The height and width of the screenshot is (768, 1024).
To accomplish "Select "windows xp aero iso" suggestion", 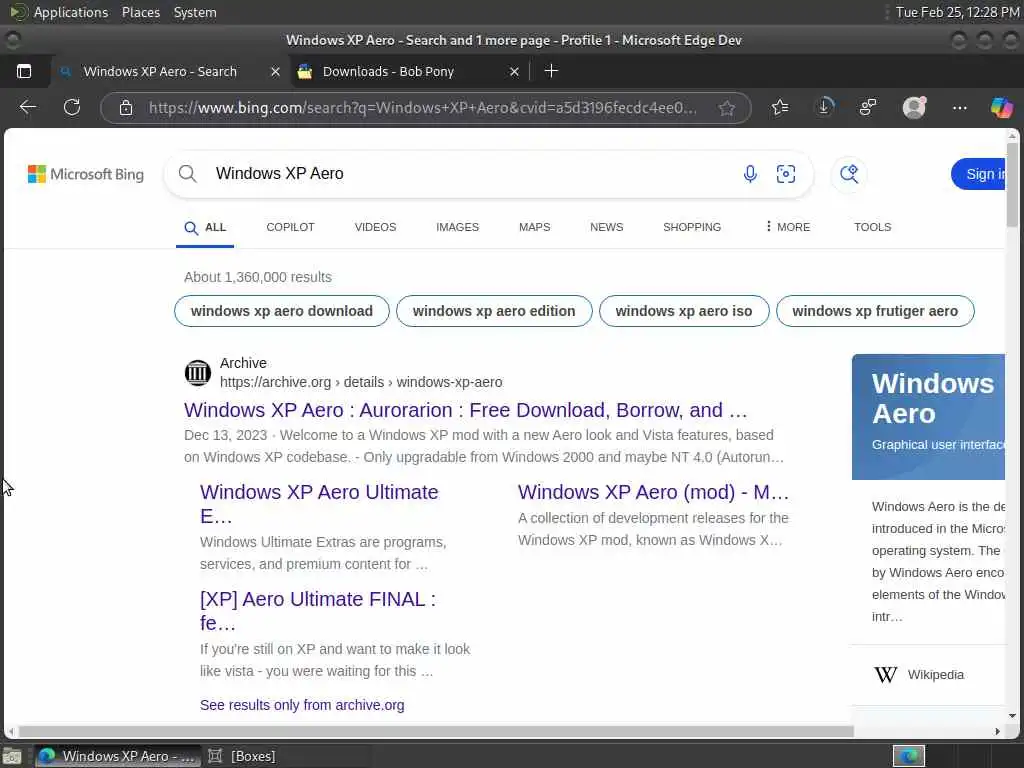I will tap(684, 311).
